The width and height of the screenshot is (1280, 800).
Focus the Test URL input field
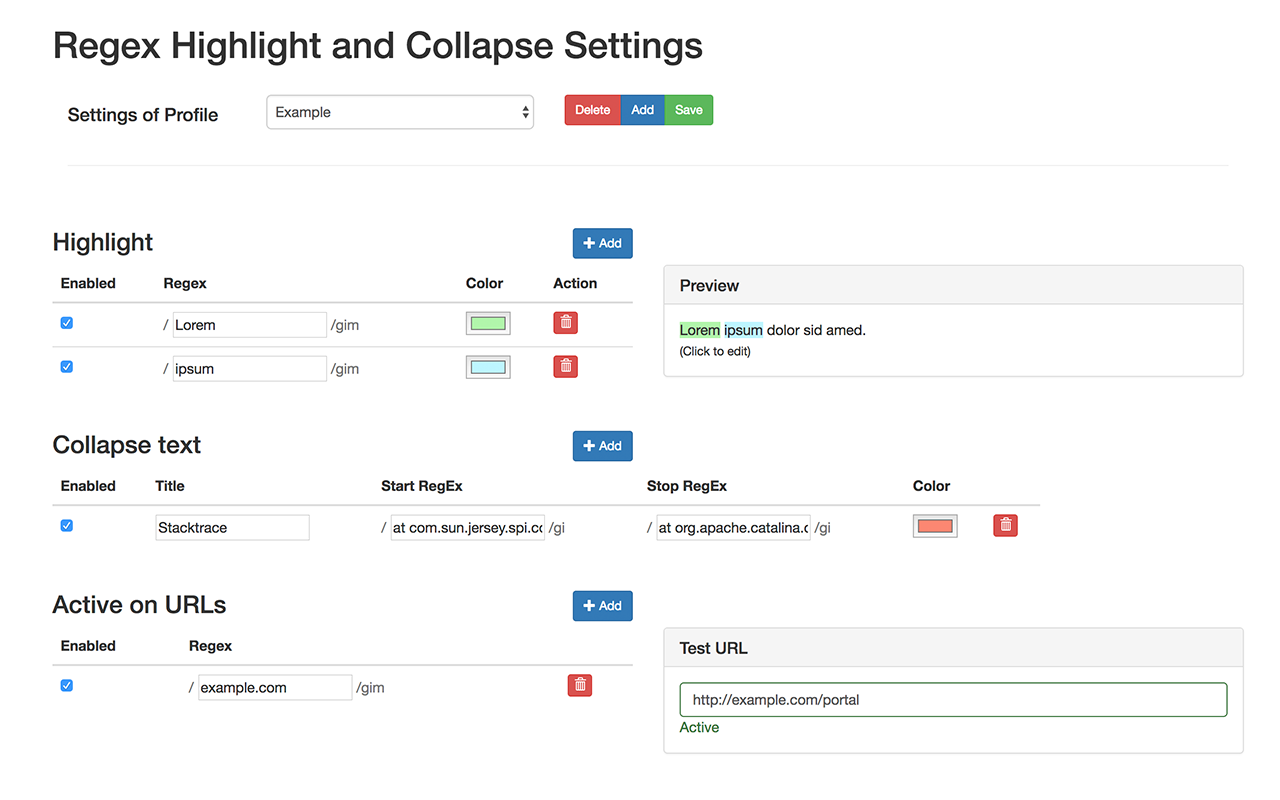click(953, 700)
